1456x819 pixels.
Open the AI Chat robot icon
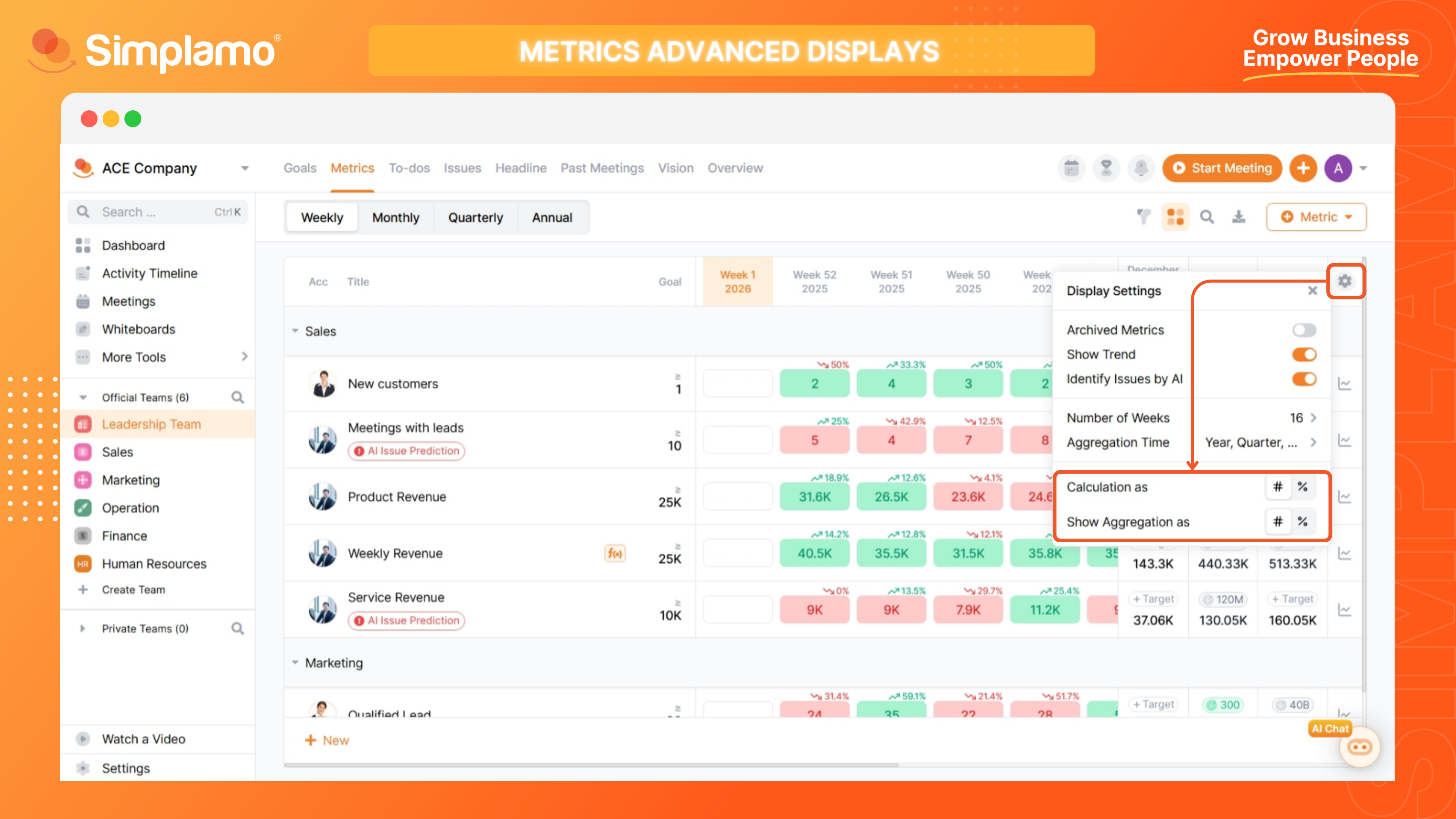click(x=1359, y=747)
